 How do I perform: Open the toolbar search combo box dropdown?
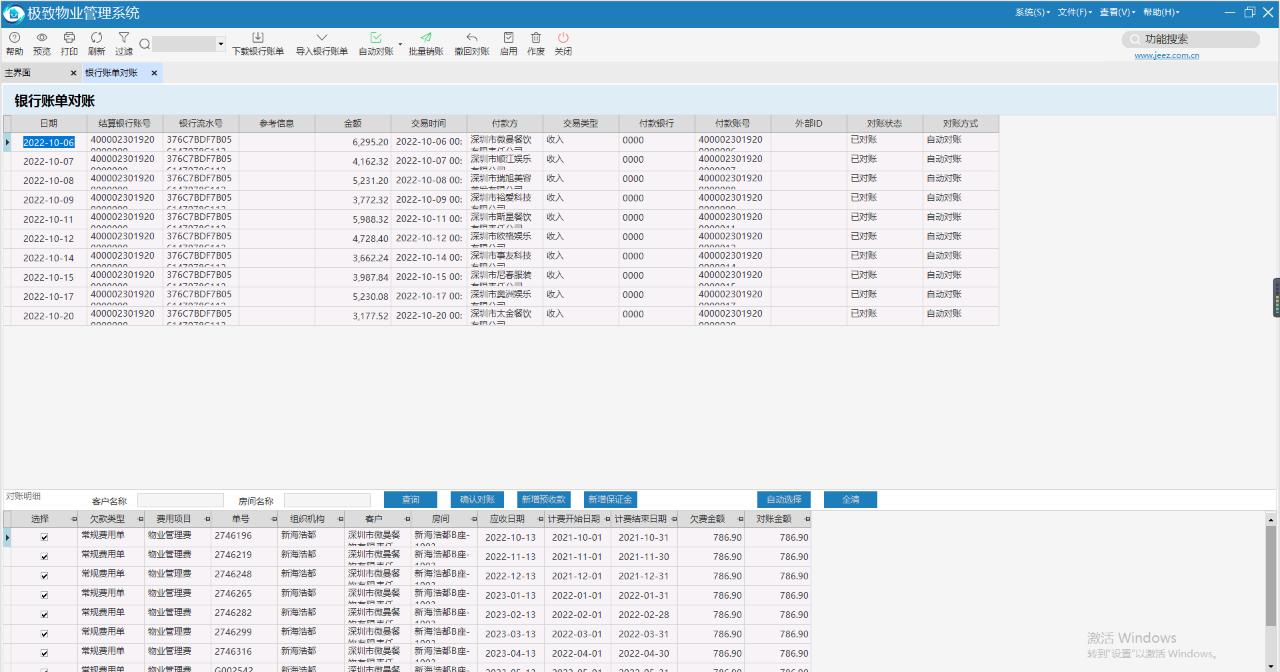pos(220,44)
